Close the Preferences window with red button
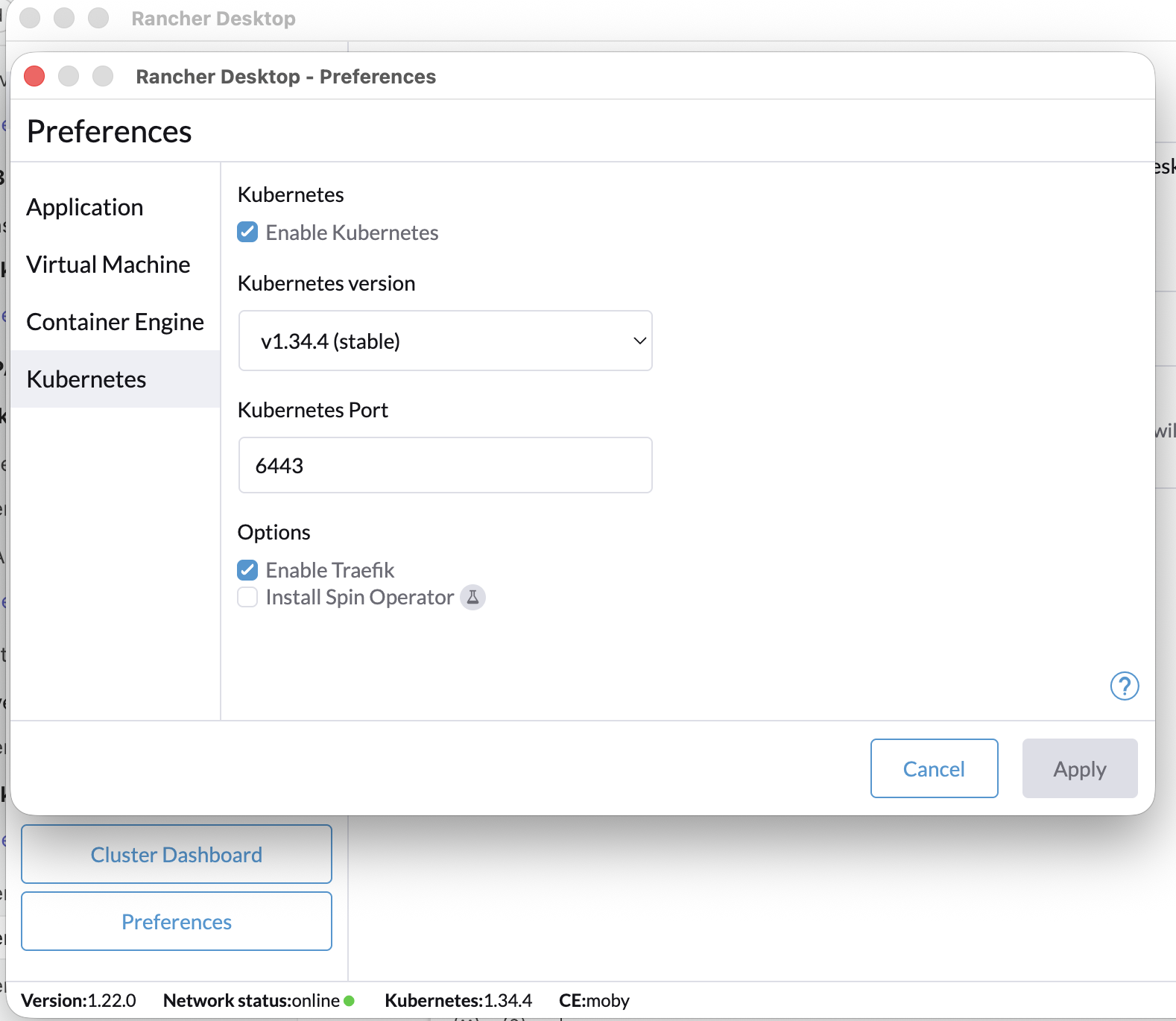Screen dimensions: 1176x1021 point(34,76)
